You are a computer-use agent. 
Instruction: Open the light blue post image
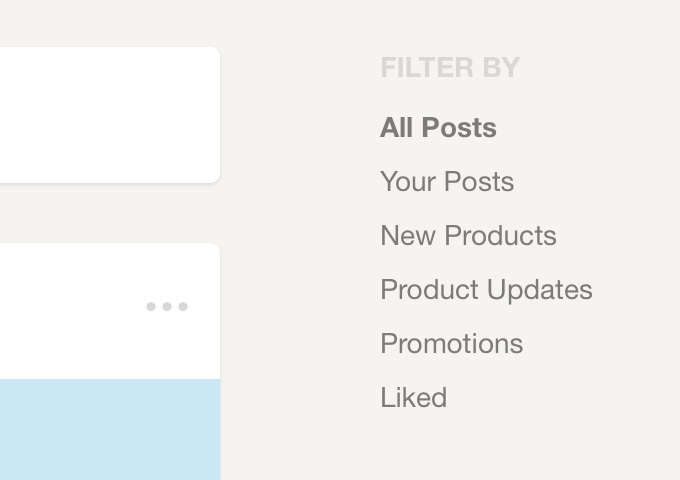coord(110,429)
